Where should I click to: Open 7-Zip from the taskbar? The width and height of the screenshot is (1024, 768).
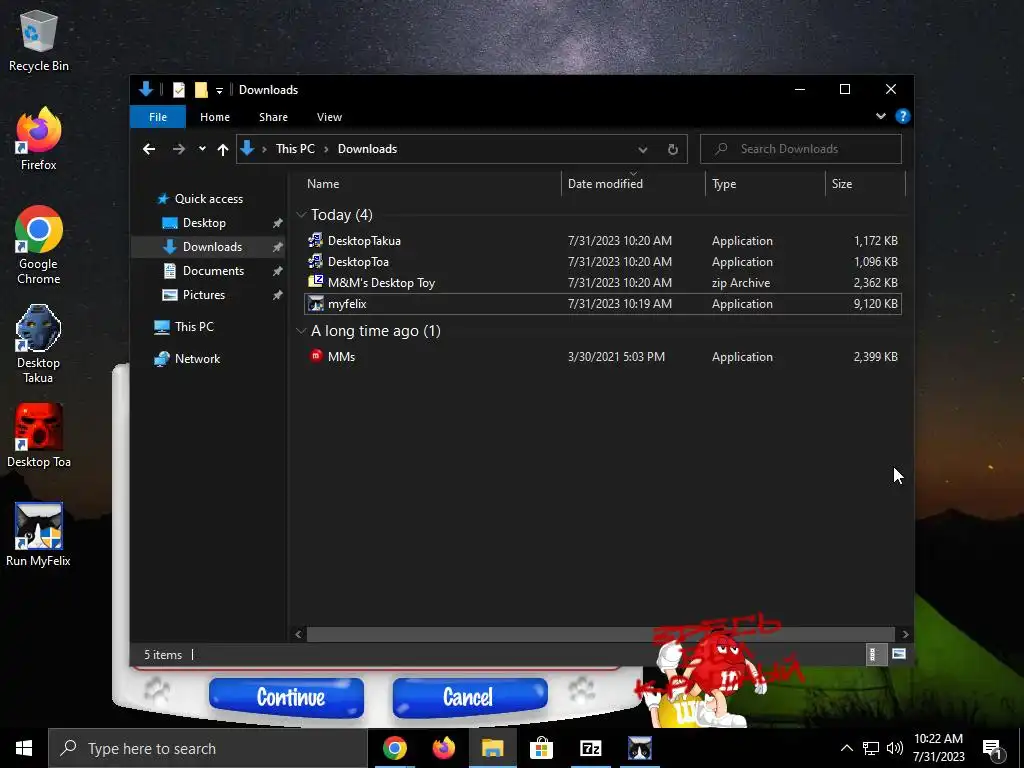click(x=590, y=748)
